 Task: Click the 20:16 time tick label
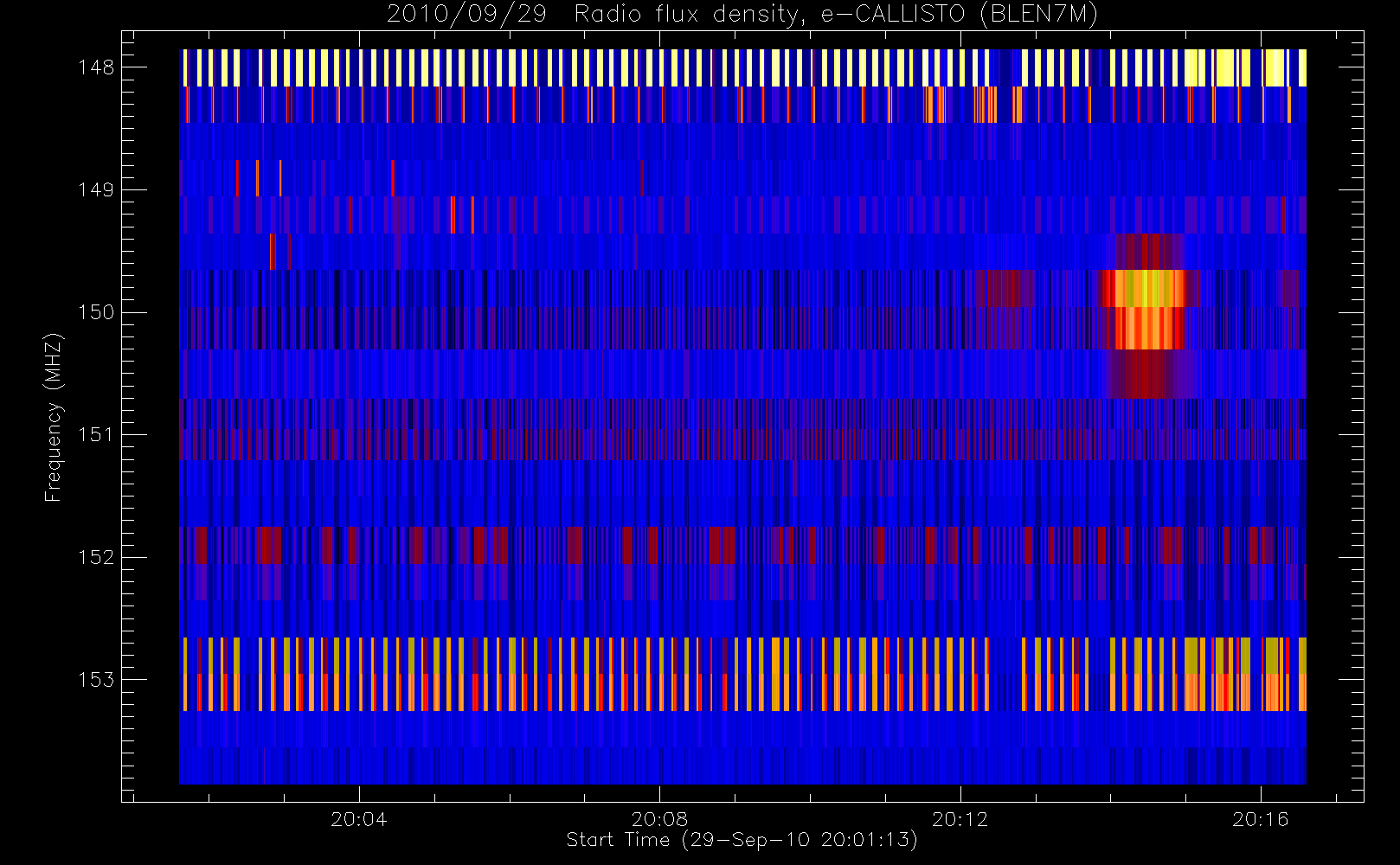click(1261, 819)
